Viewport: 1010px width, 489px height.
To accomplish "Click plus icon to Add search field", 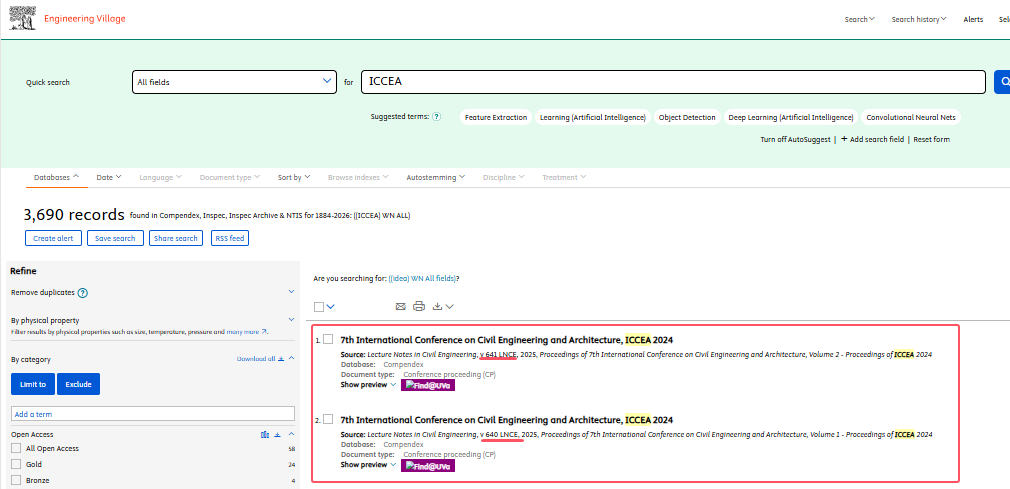I will (x=844, y=139).
